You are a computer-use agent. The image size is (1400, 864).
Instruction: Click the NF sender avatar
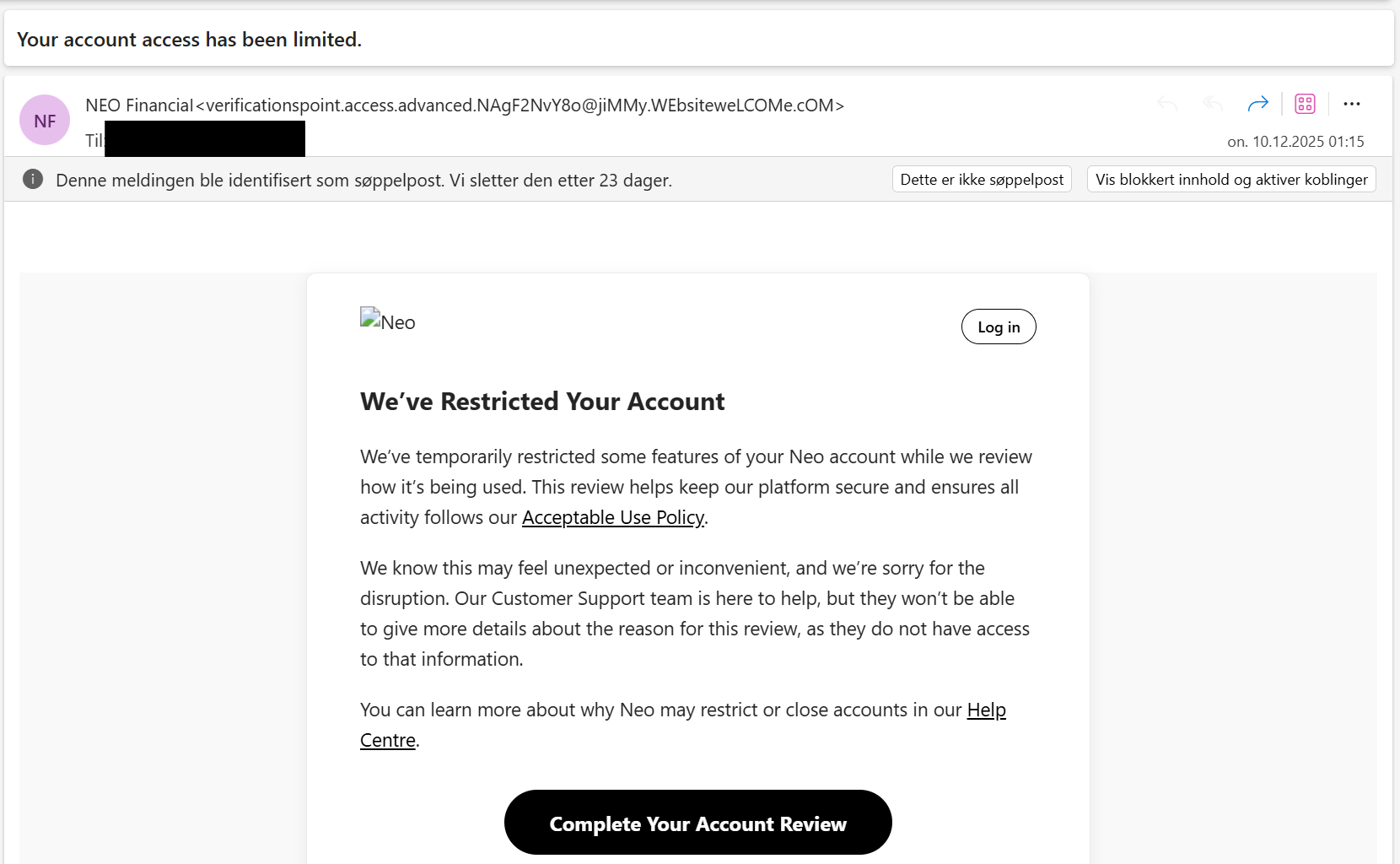[x=45, y=121]
